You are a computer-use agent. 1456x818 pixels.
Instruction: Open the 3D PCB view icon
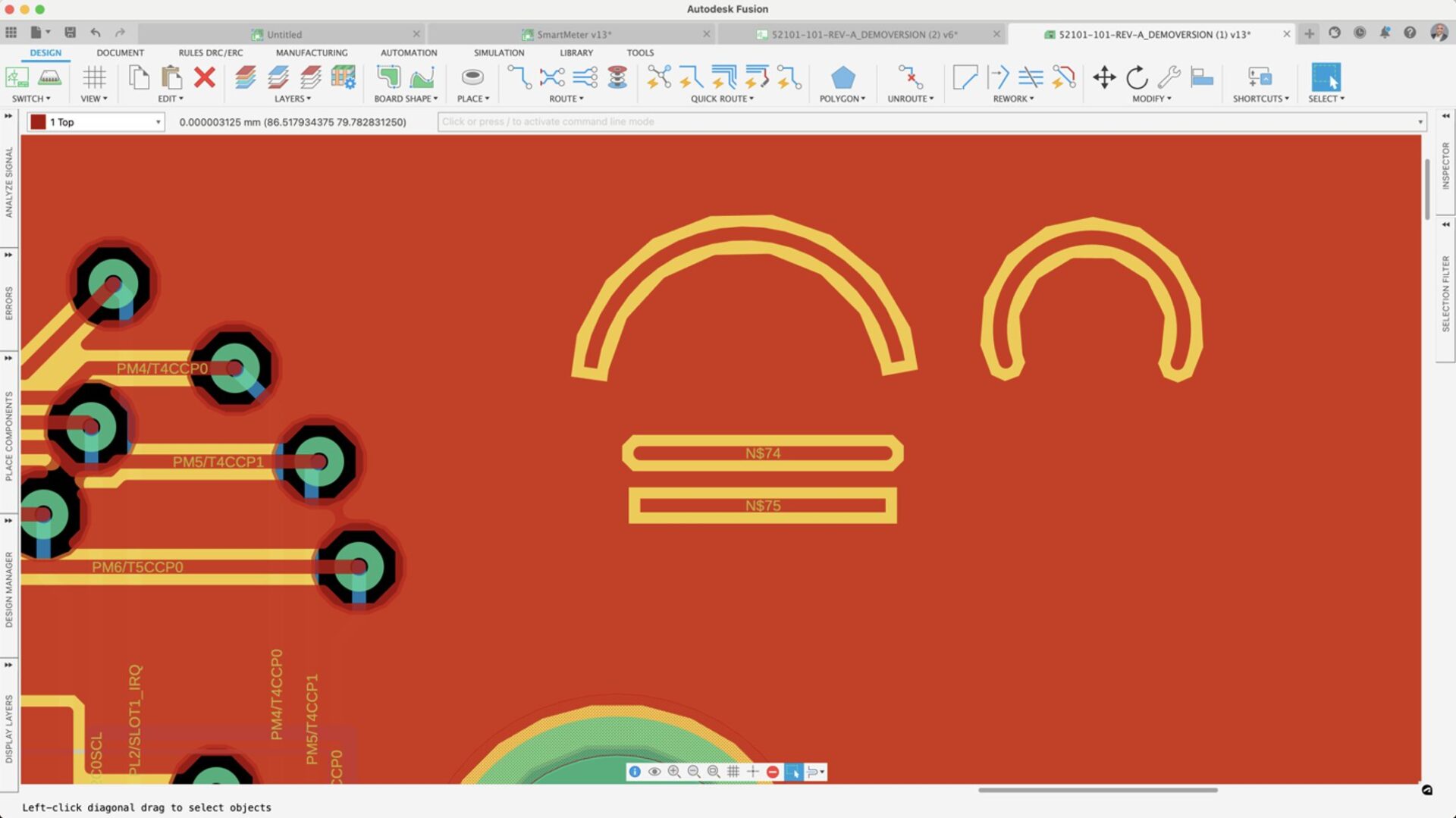coord(49,77)
